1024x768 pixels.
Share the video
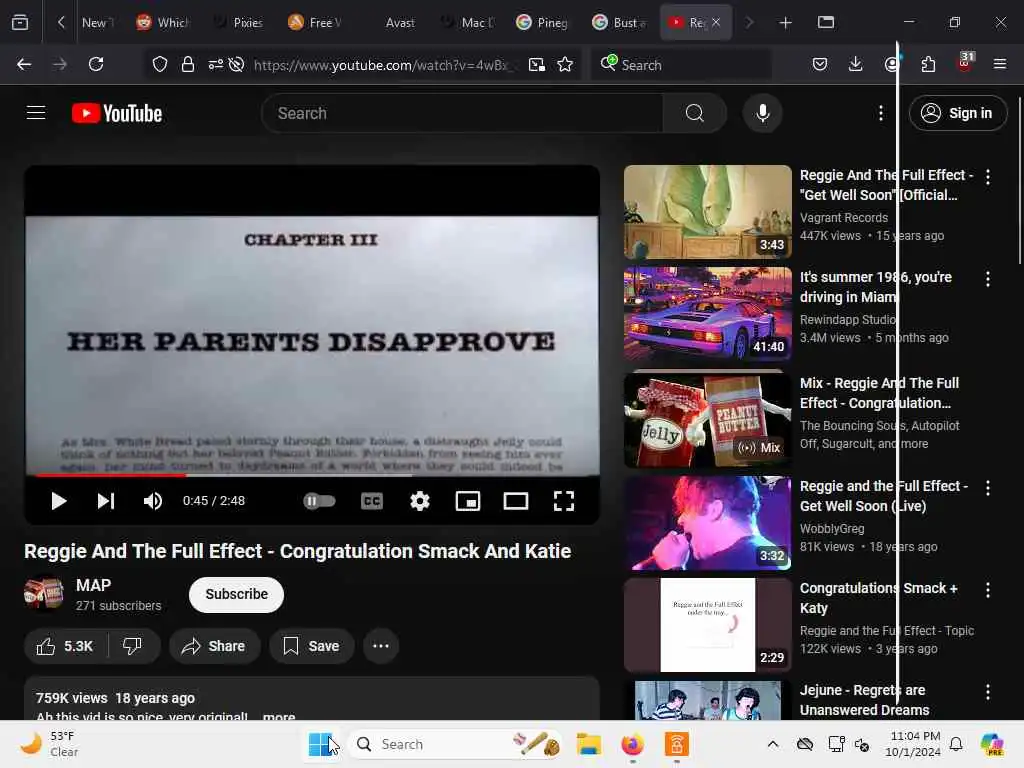pos(214,646)
